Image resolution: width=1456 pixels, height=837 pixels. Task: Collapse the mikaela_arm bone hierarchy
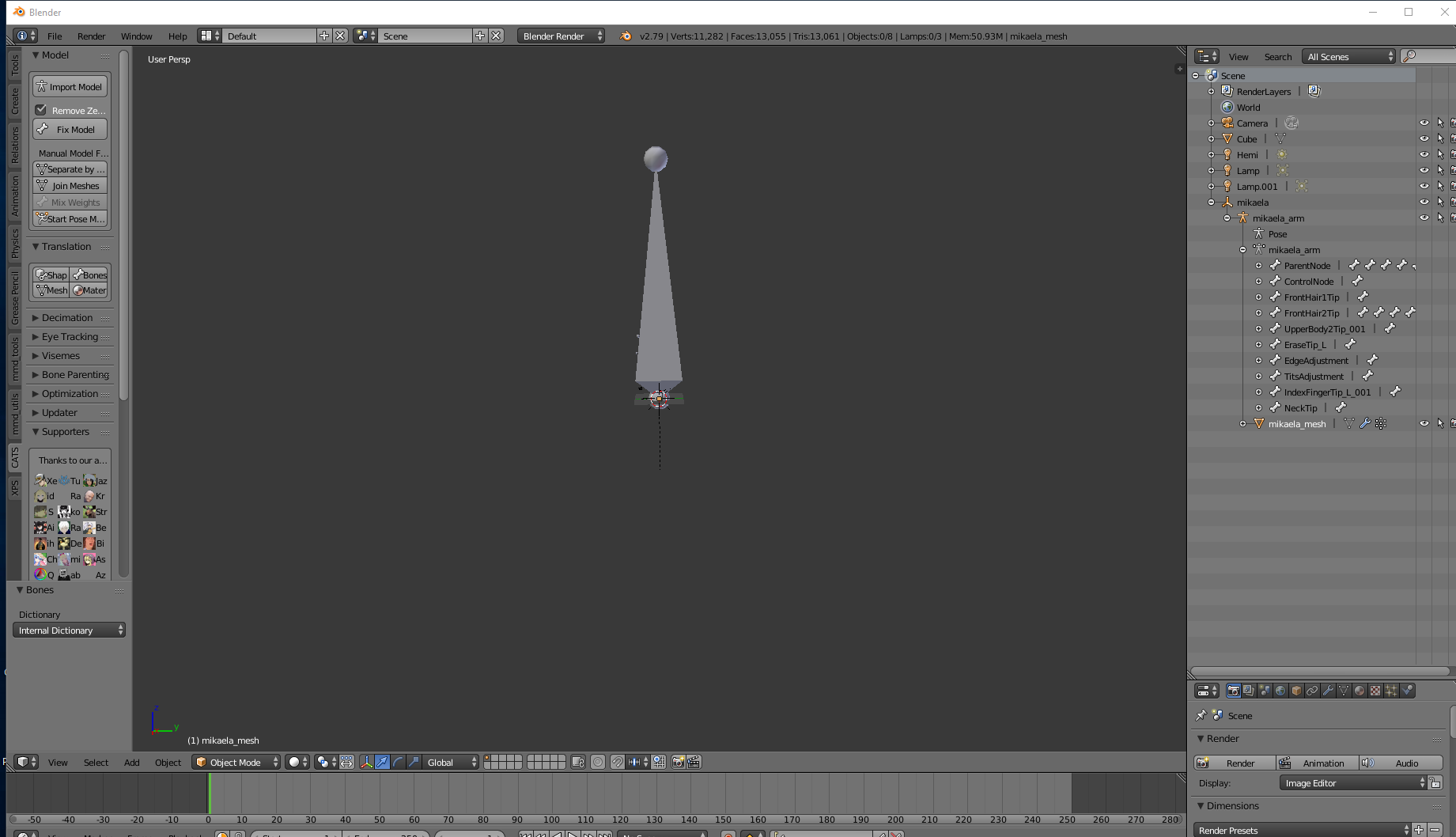click(1242, 249)
